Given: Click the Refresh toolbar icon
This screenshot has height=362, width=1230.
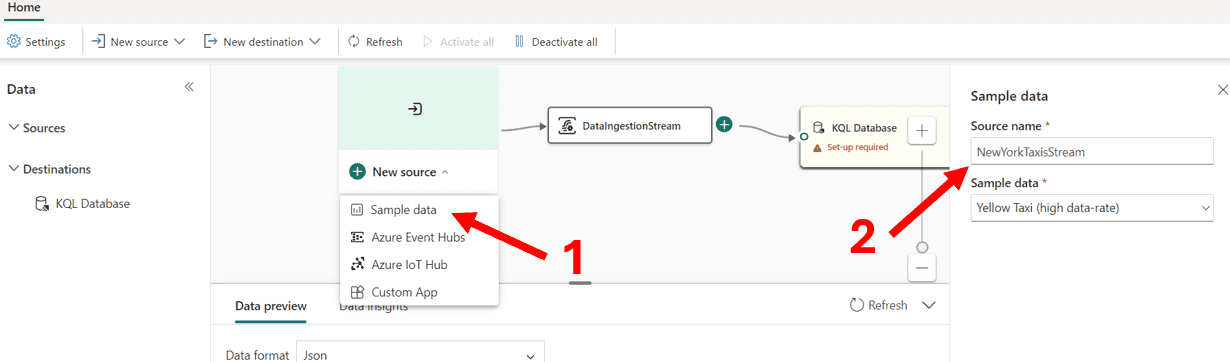Looking at the screenshot, I should tap(354, 42).
